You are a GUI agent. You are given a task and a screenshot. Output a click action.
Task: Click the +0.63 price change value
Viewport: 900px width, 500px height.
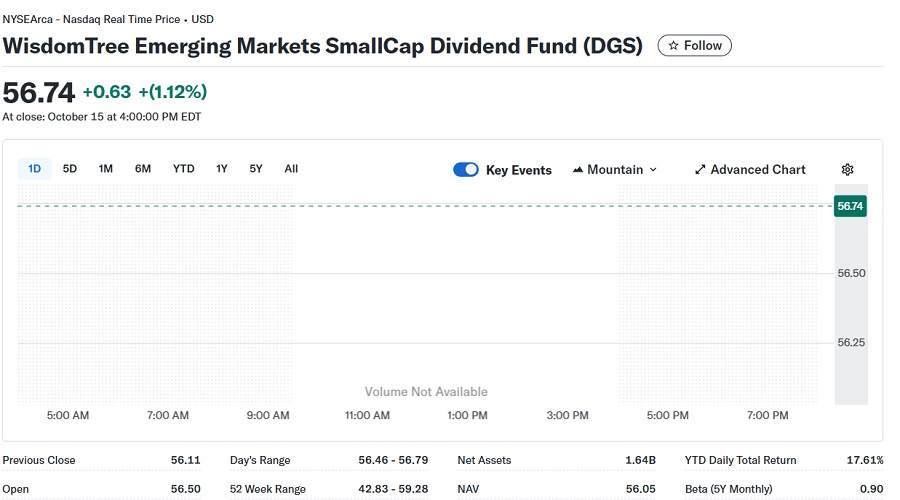107,92
